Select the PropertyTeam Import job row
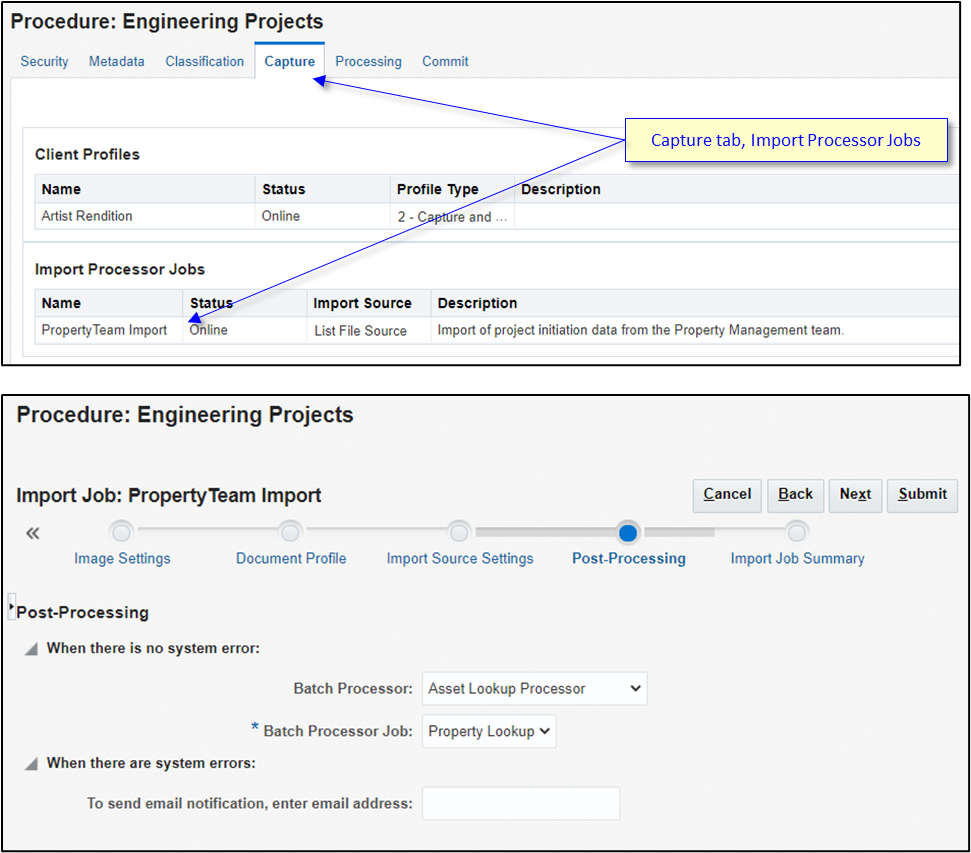Viewport: 971px width, 853px height. tap(107, 329)
